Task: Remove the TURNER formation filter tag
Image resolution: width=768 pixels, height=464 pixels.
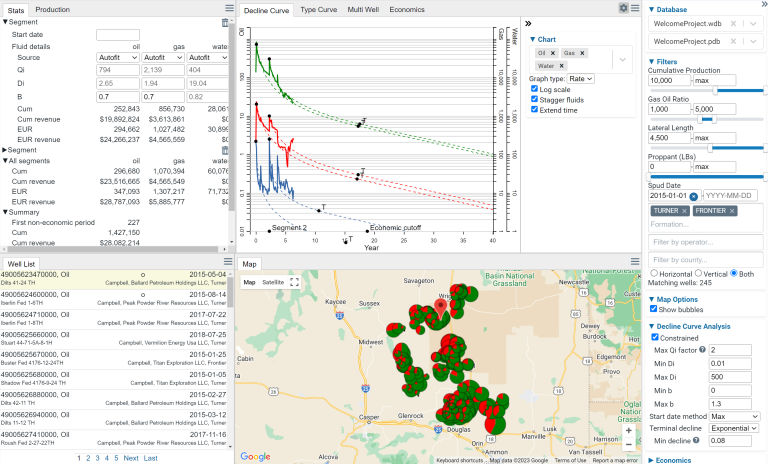Action: pos(685,211)
